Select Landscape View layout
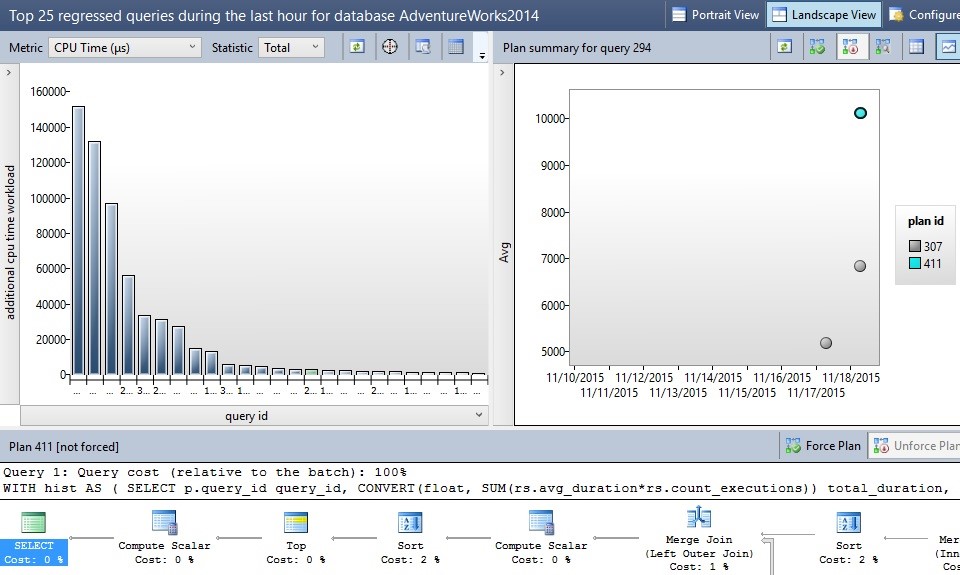Screen dimensions: 960x575 click(x=823, y=15)
